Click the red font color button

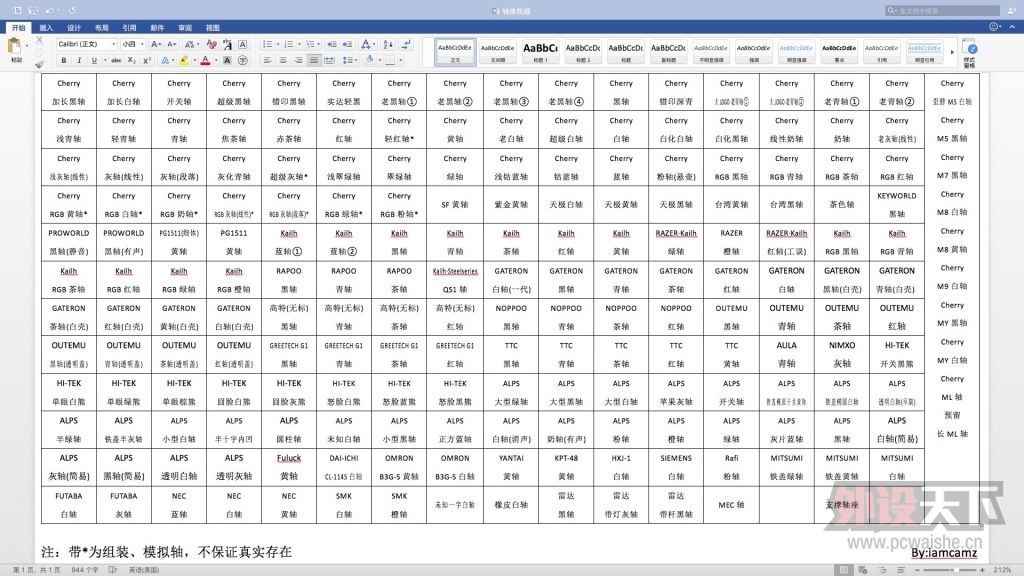pos(206,60)
